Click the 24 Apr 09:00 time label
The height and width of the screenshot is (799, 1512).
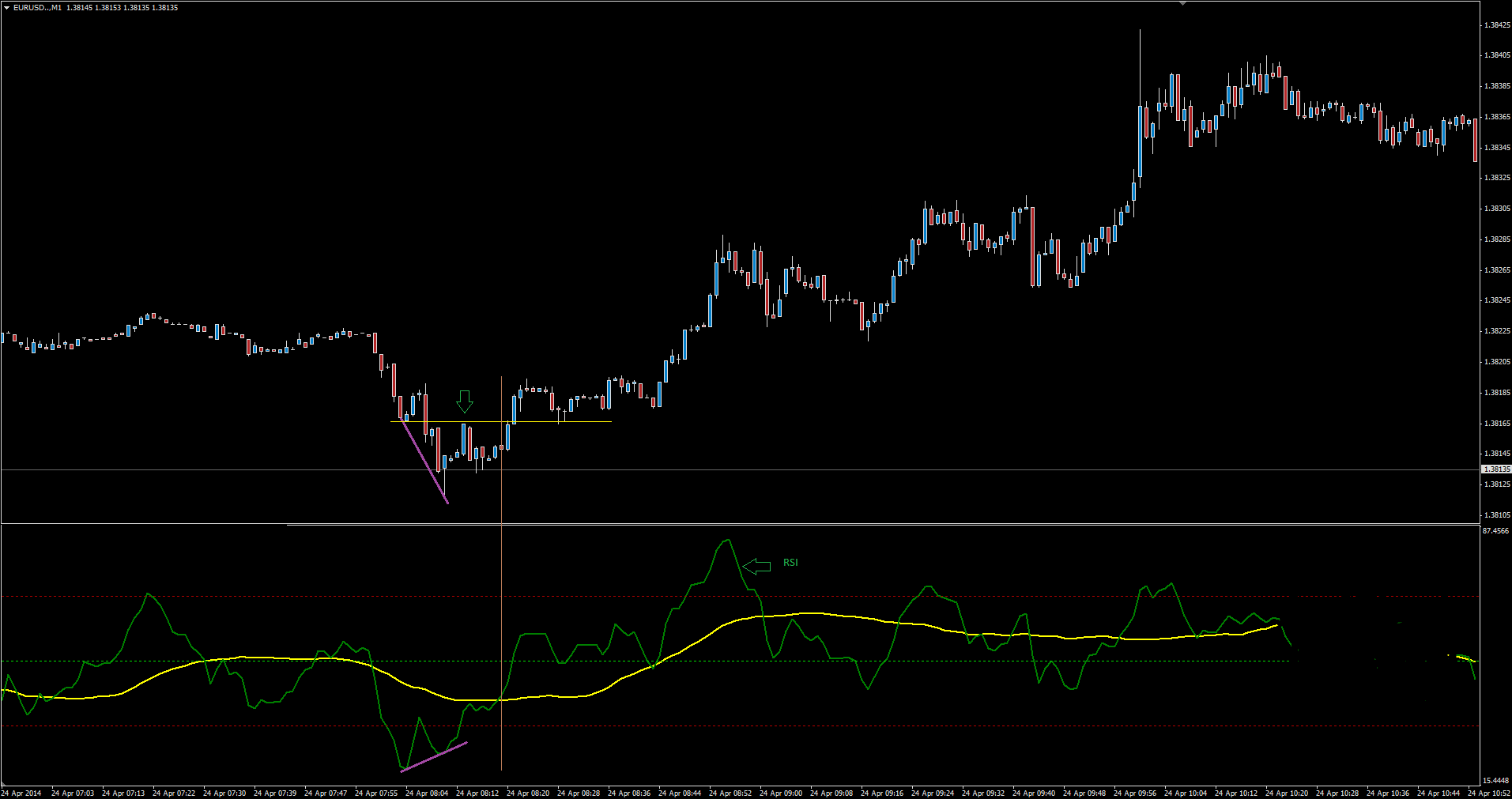(781, 793)
